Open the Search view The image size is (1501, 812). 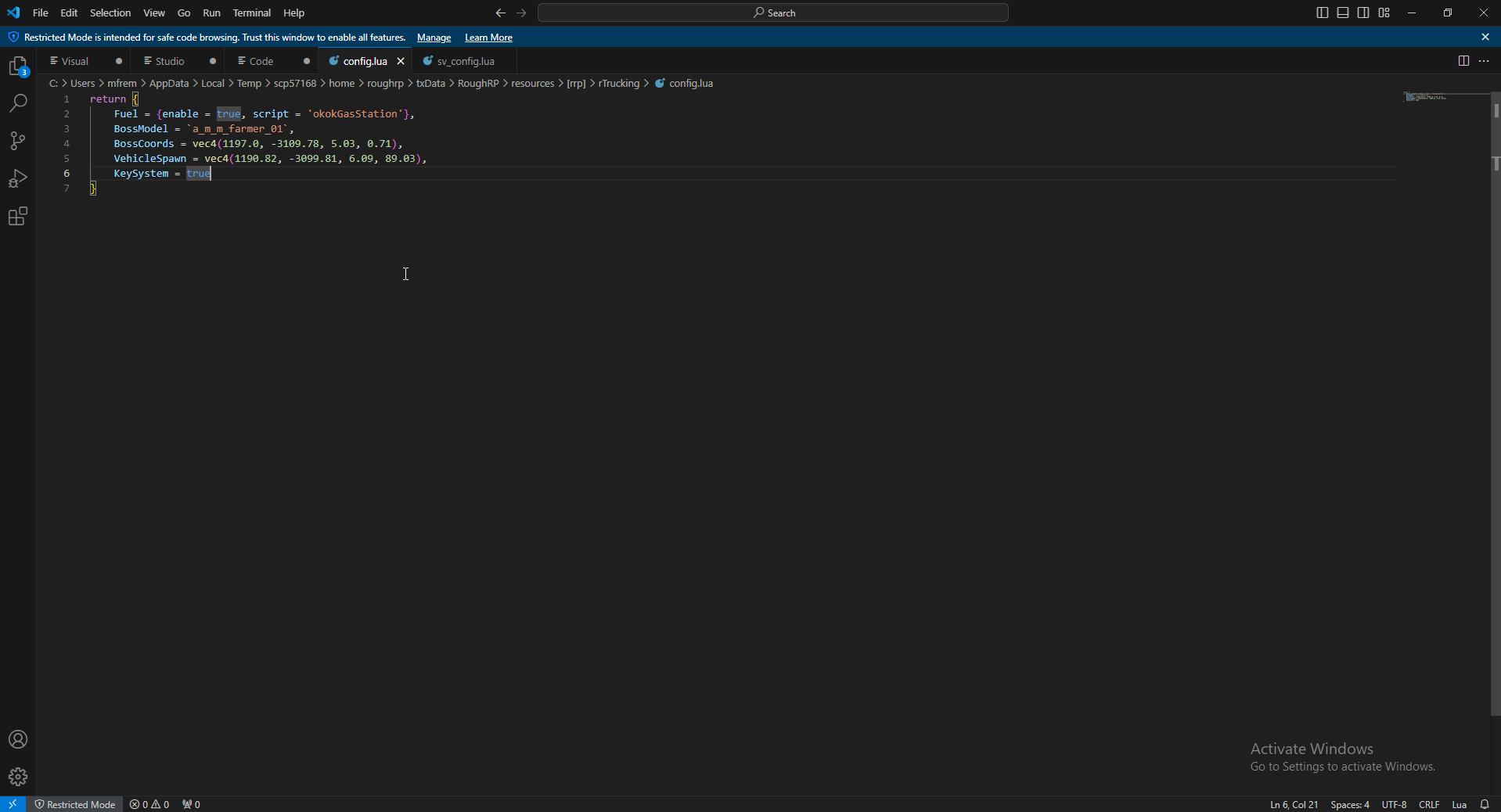17,103
